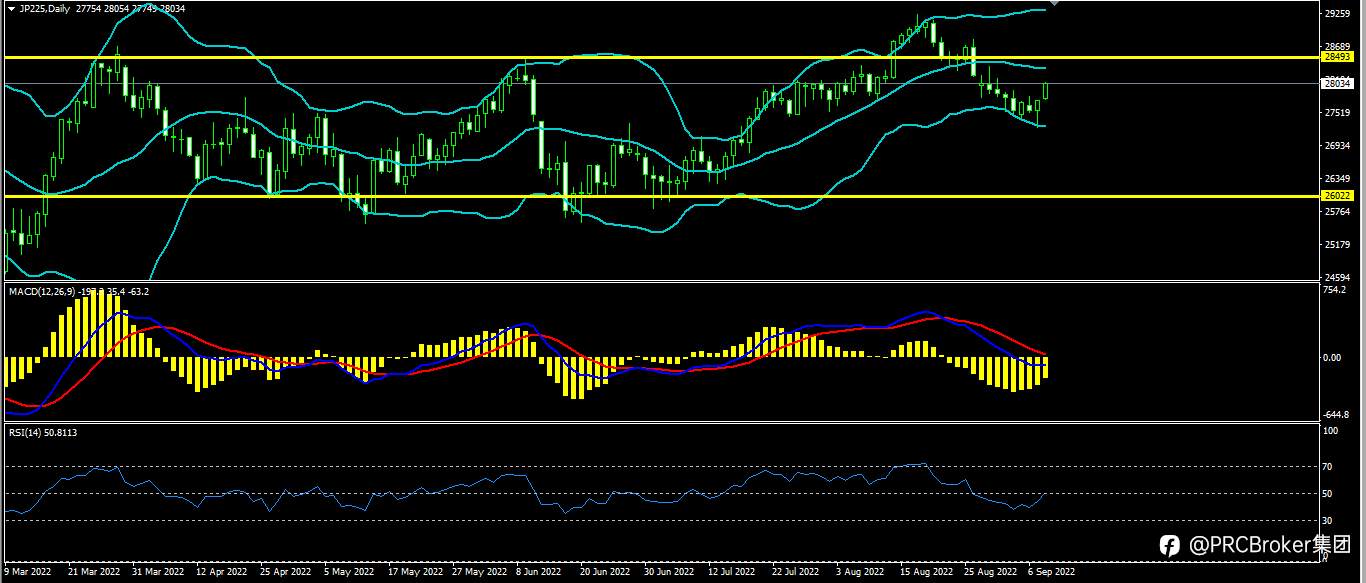Click the 24594 price axis value
This screenshot has height=583, width=1366.
1337,278
